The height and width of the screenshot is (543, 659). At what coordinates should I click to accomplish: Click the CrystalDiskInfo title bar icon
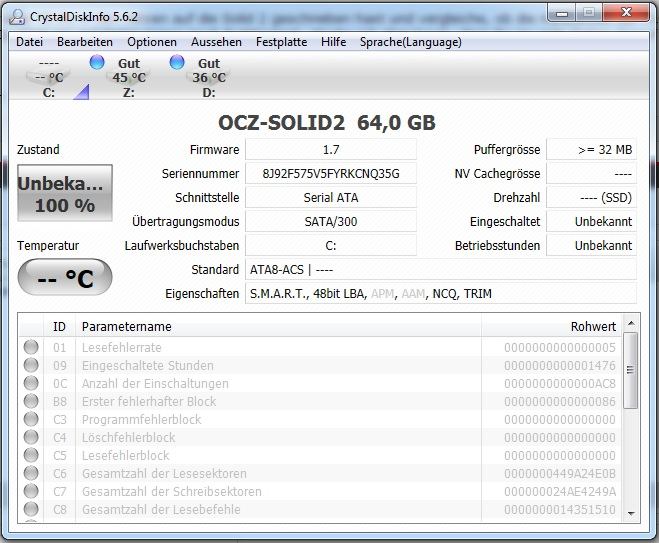coord(17,17)
